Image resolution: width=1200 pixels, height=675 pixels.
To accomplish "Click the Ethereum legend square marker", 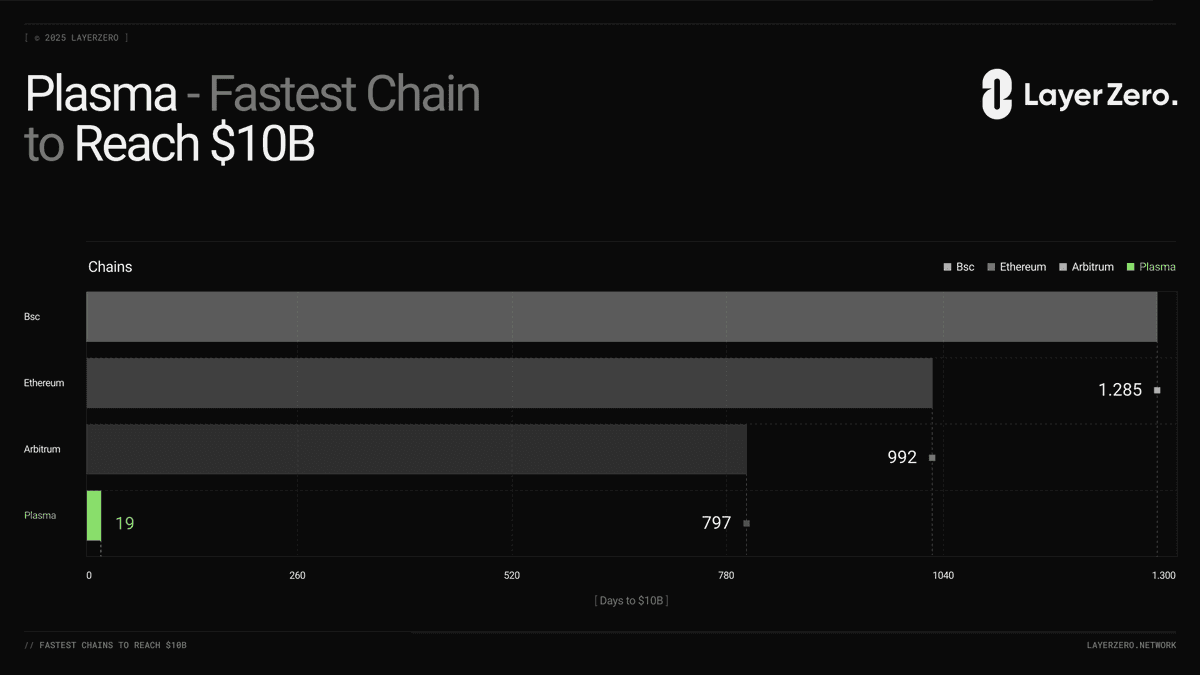I will tap(991, 267).
